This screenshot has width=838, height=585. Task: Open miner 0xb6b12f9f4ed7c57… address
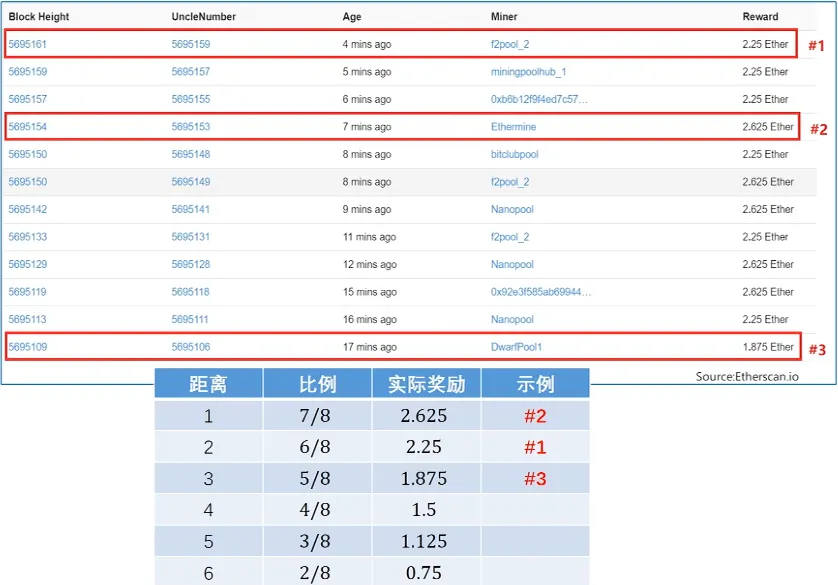[x=539, y=99]
